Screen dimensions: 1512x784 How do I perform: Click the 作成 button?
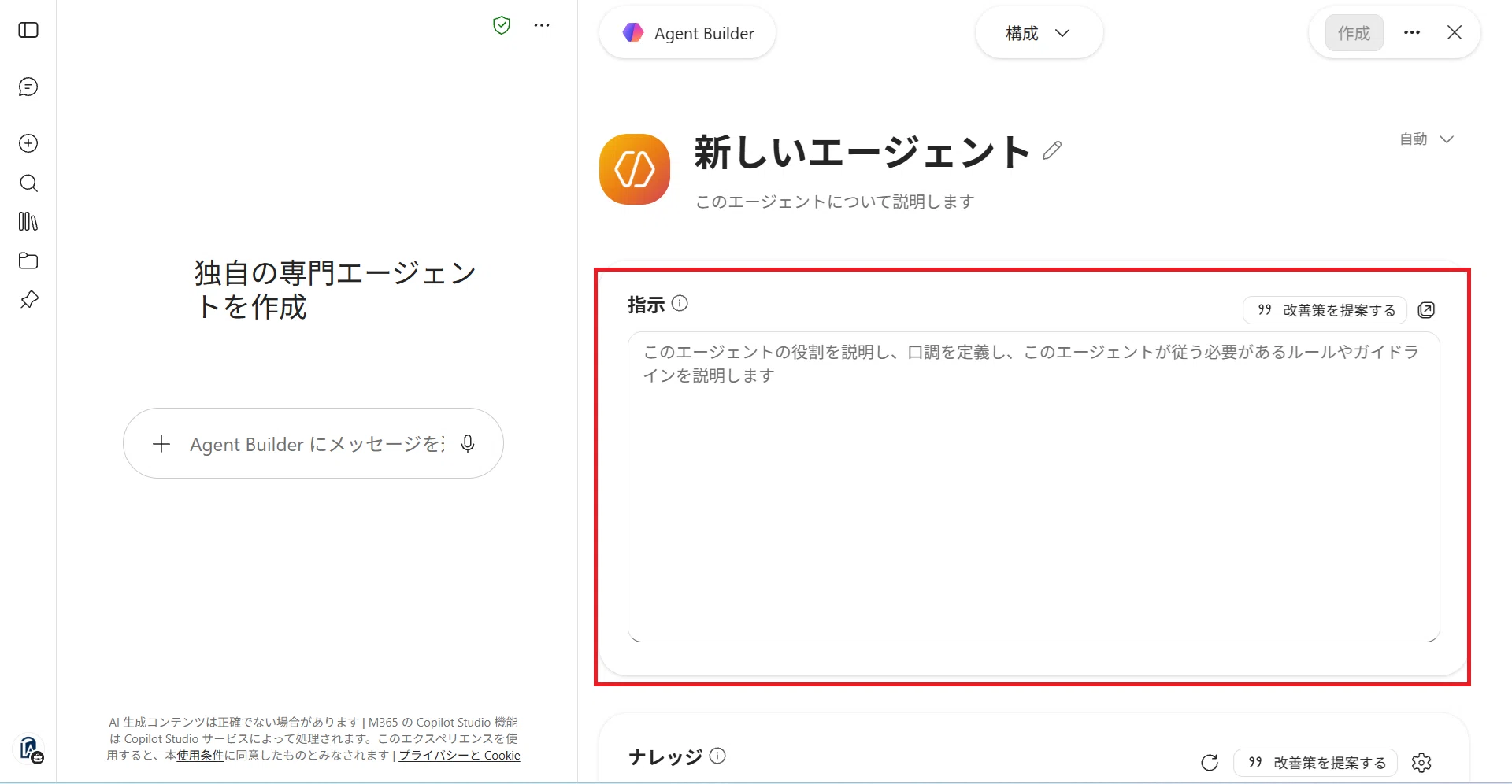(x=1354, y=33)
